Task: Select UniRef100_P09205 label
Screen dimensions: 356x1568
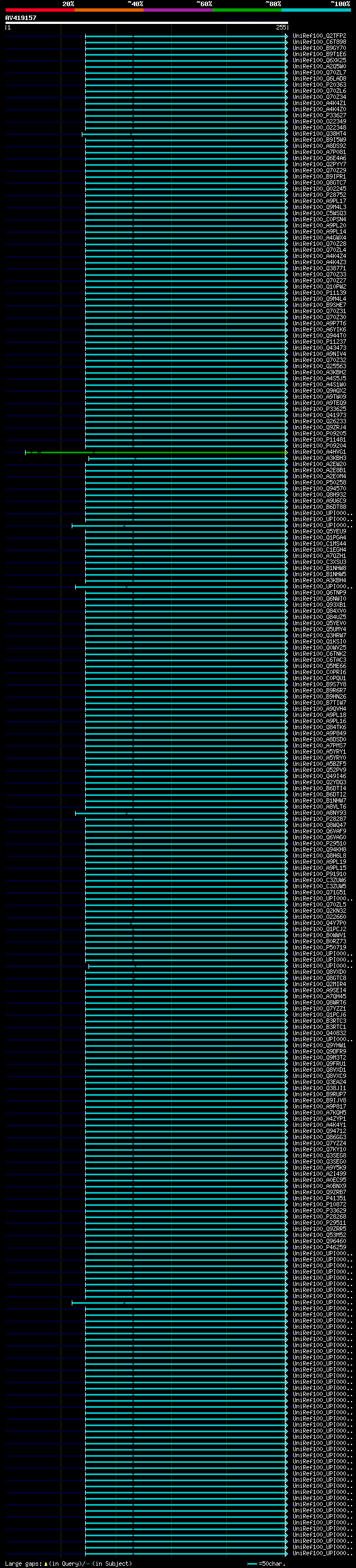Action: (319, 433)
